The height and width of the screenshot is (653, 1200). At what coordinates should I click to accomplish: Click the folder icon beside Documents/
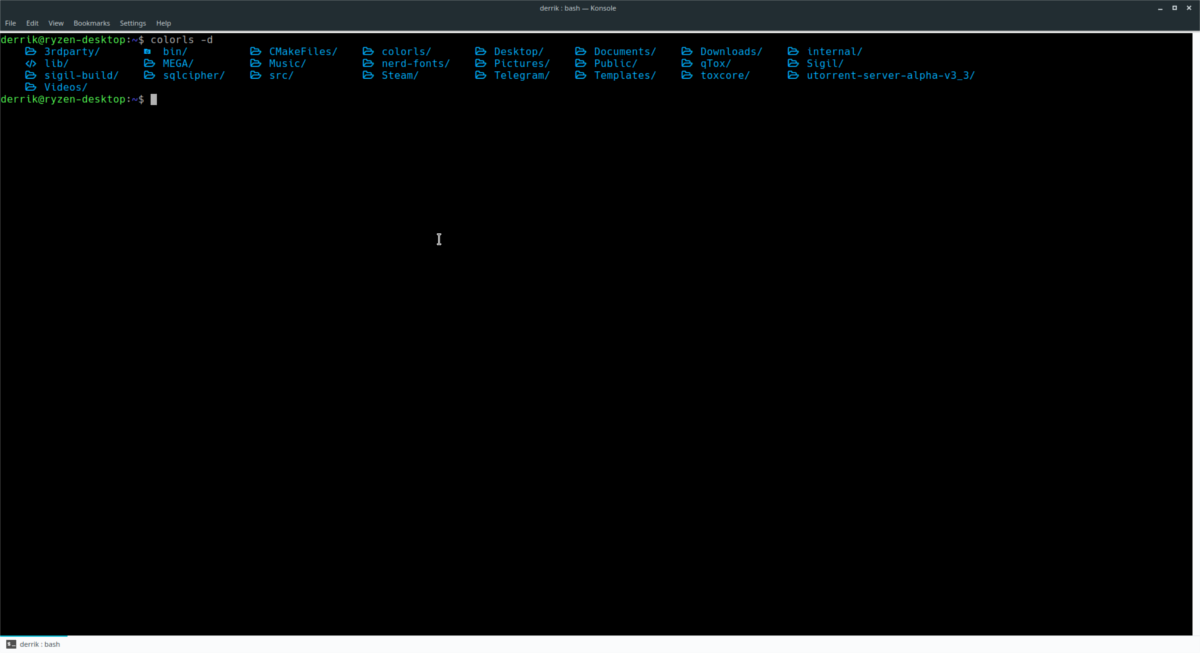pos(580,52)
